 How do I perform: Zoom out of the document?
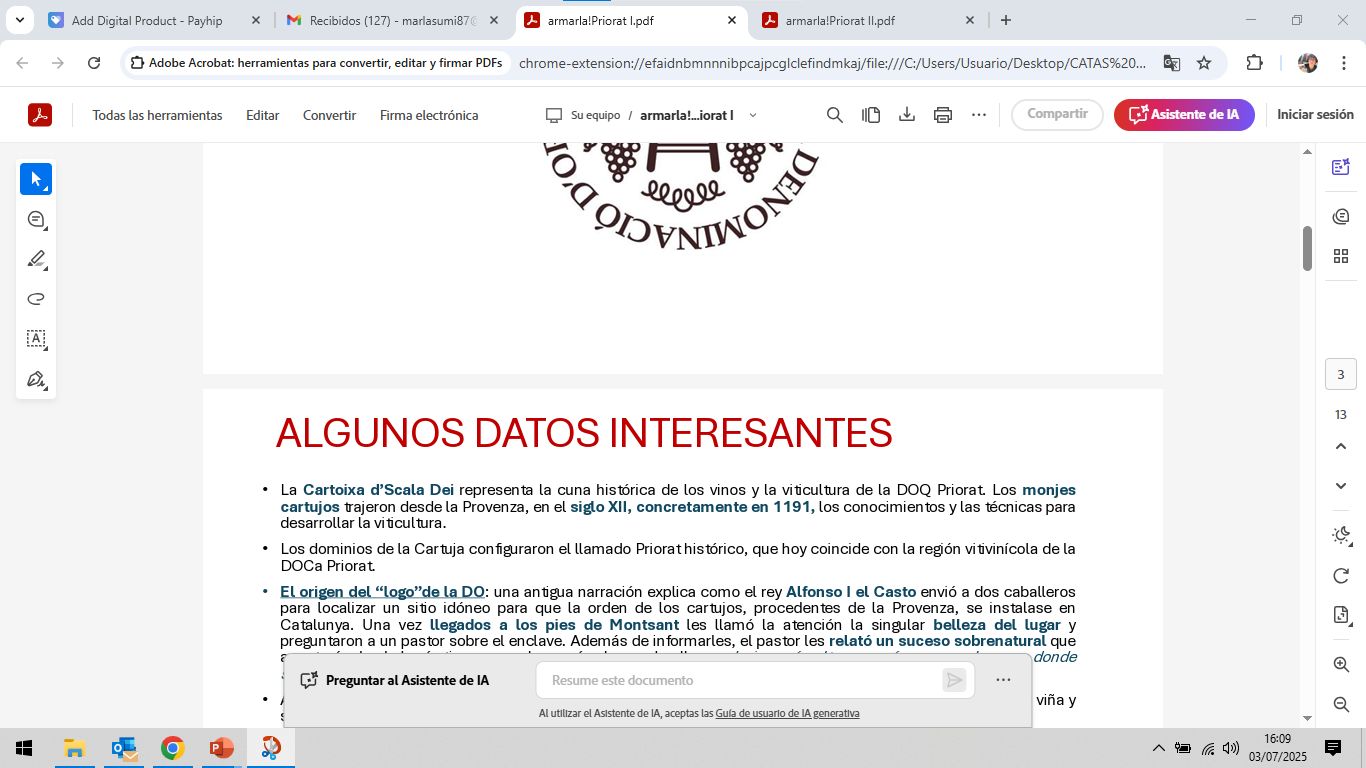[x=1341, y=705]
